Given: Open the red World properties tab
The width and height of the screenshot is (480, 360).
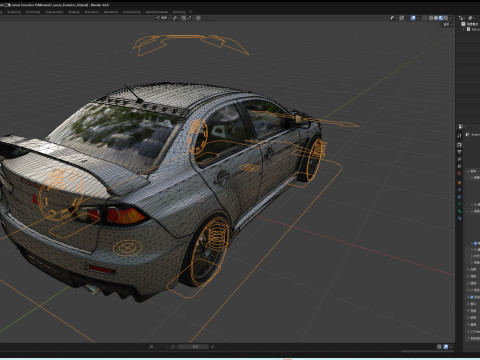Looking at the screenshot, I should click(459, 173).
